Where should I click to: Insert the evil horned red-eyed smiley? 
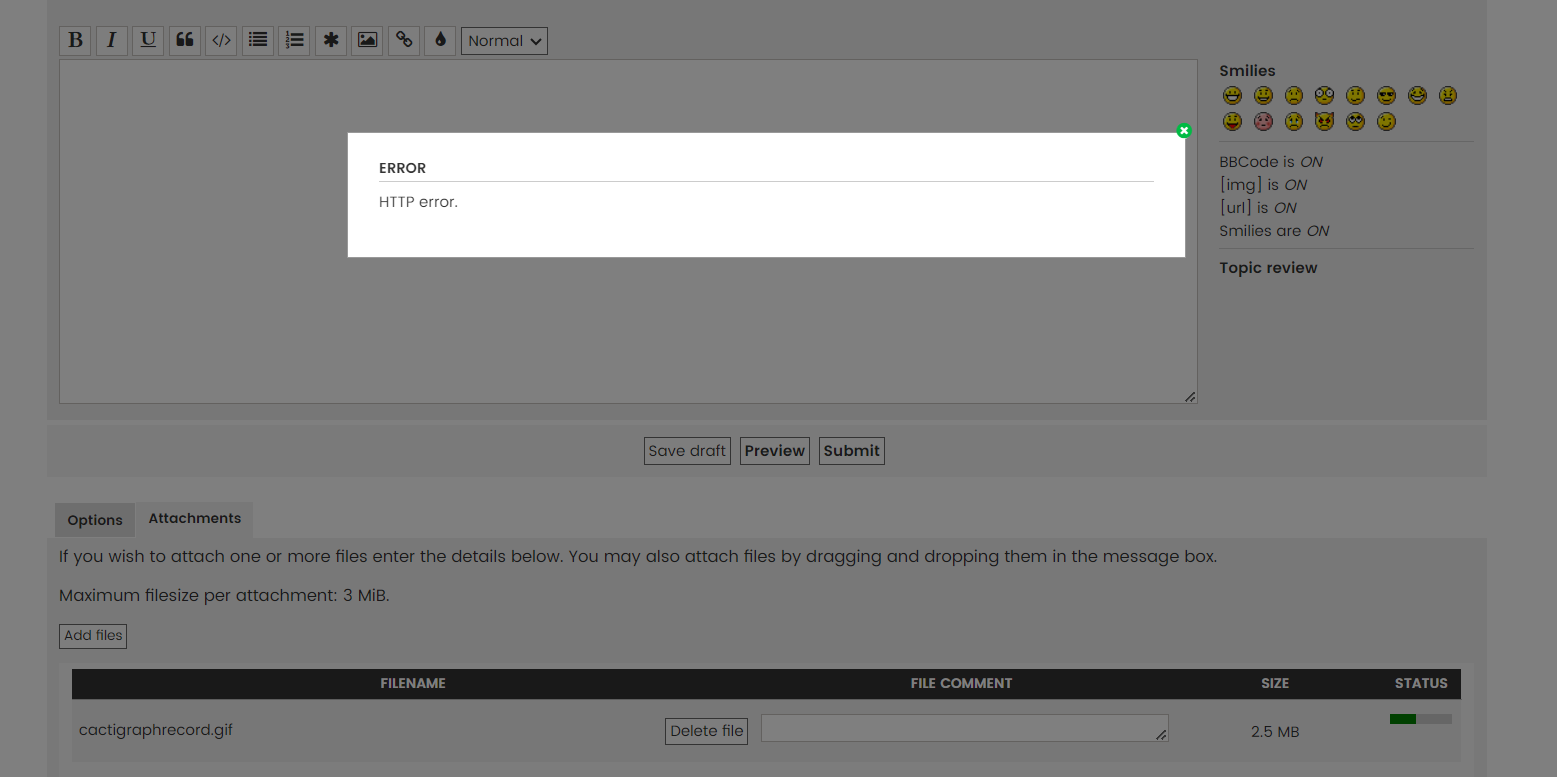point(1325,122)
